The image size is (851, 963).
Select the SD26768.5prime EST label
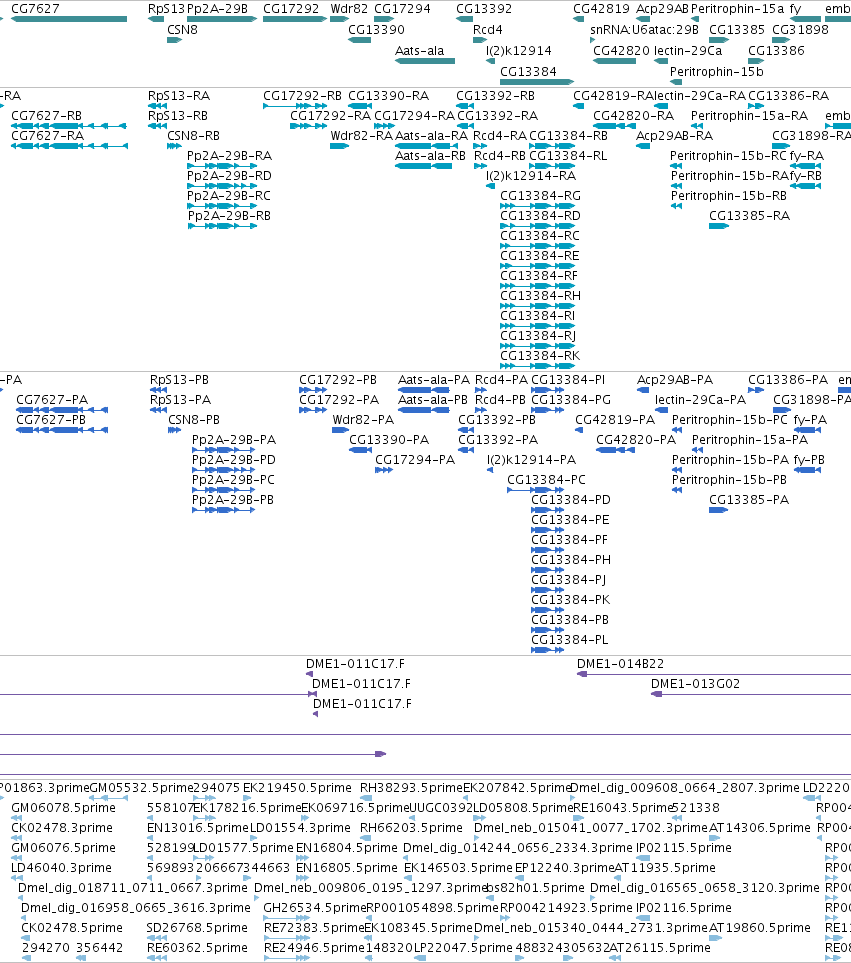click(197, 927)
